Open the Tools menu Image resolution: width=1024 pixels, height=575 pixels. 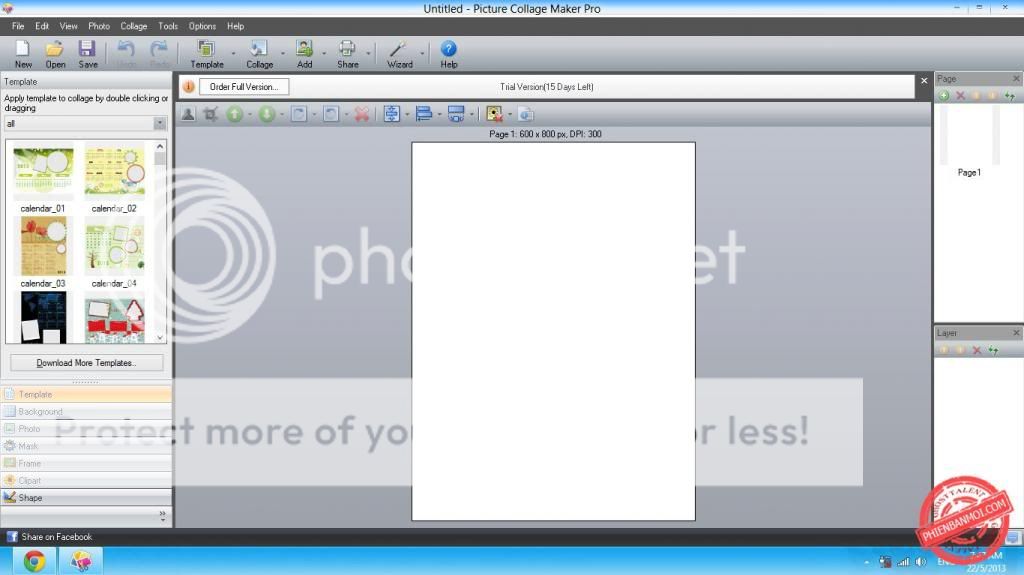[x=168, y=26]
